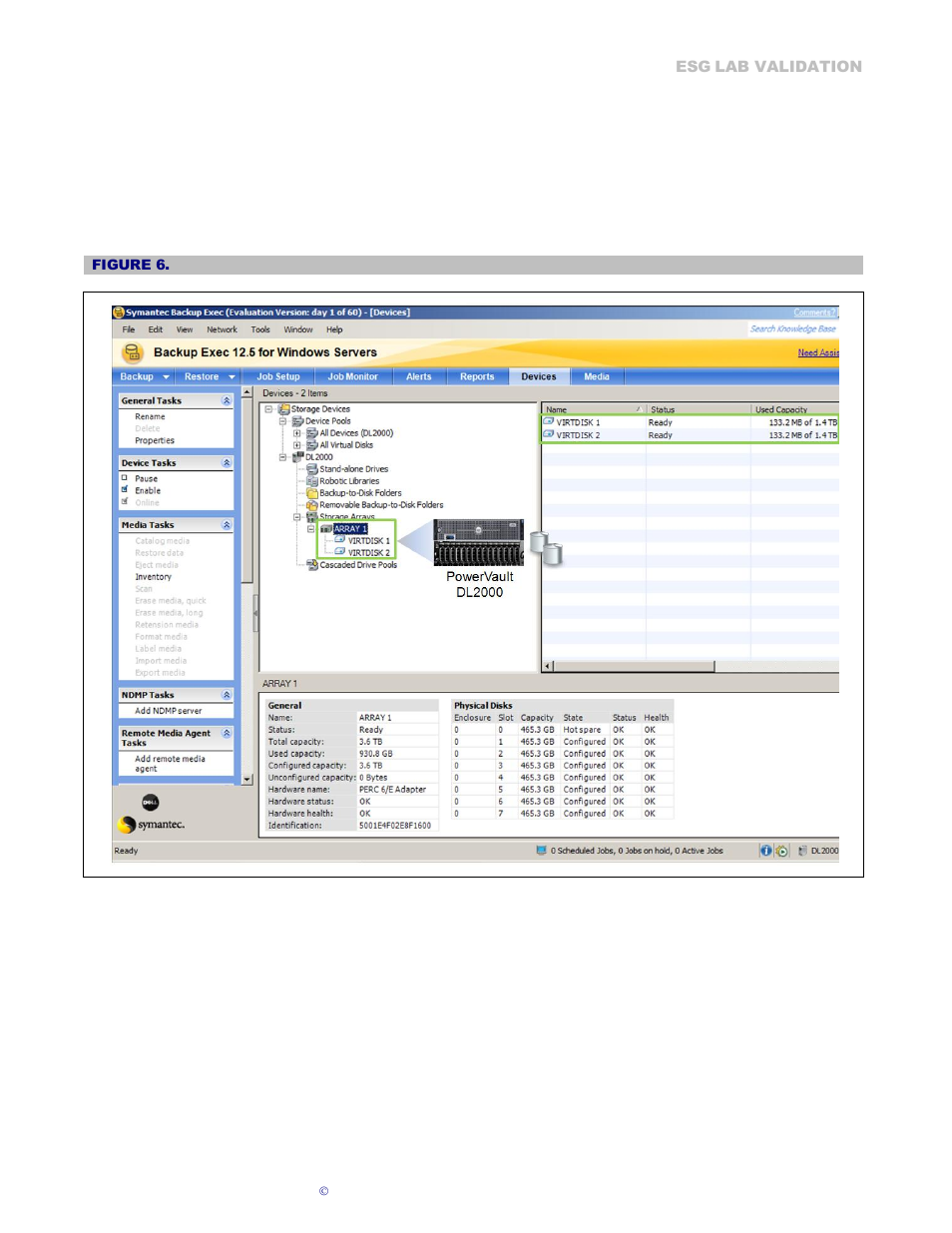Click the task pane scroll up arrow

point(247,393)
